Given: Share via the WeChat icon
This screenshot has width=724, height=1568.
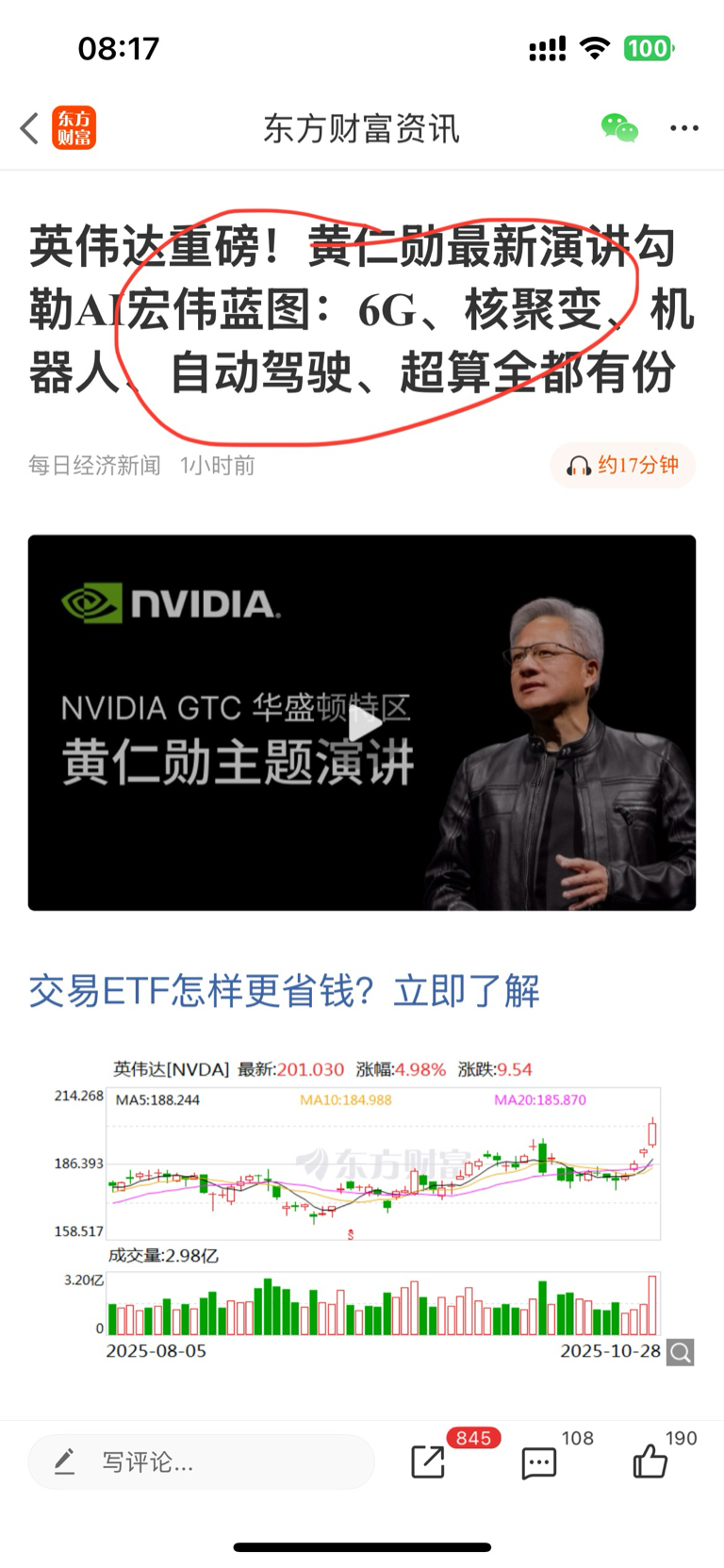Looking at the screenshot, I should (x=619, y=127).
